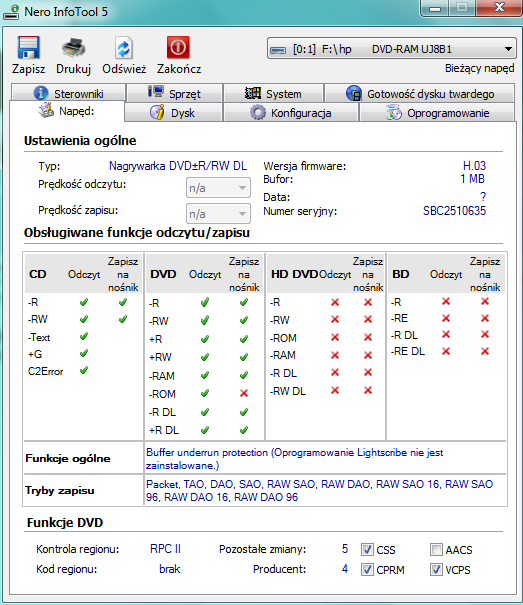Click the Gotowość dysku twardego globe icon
Image resolution: width=523 pixels, height=605 pixels.
[354, 93]
